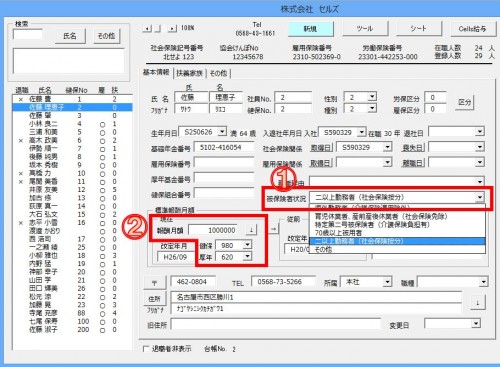Click the ツール button
This screenshot has width=500, height=367.
(365, 29)
